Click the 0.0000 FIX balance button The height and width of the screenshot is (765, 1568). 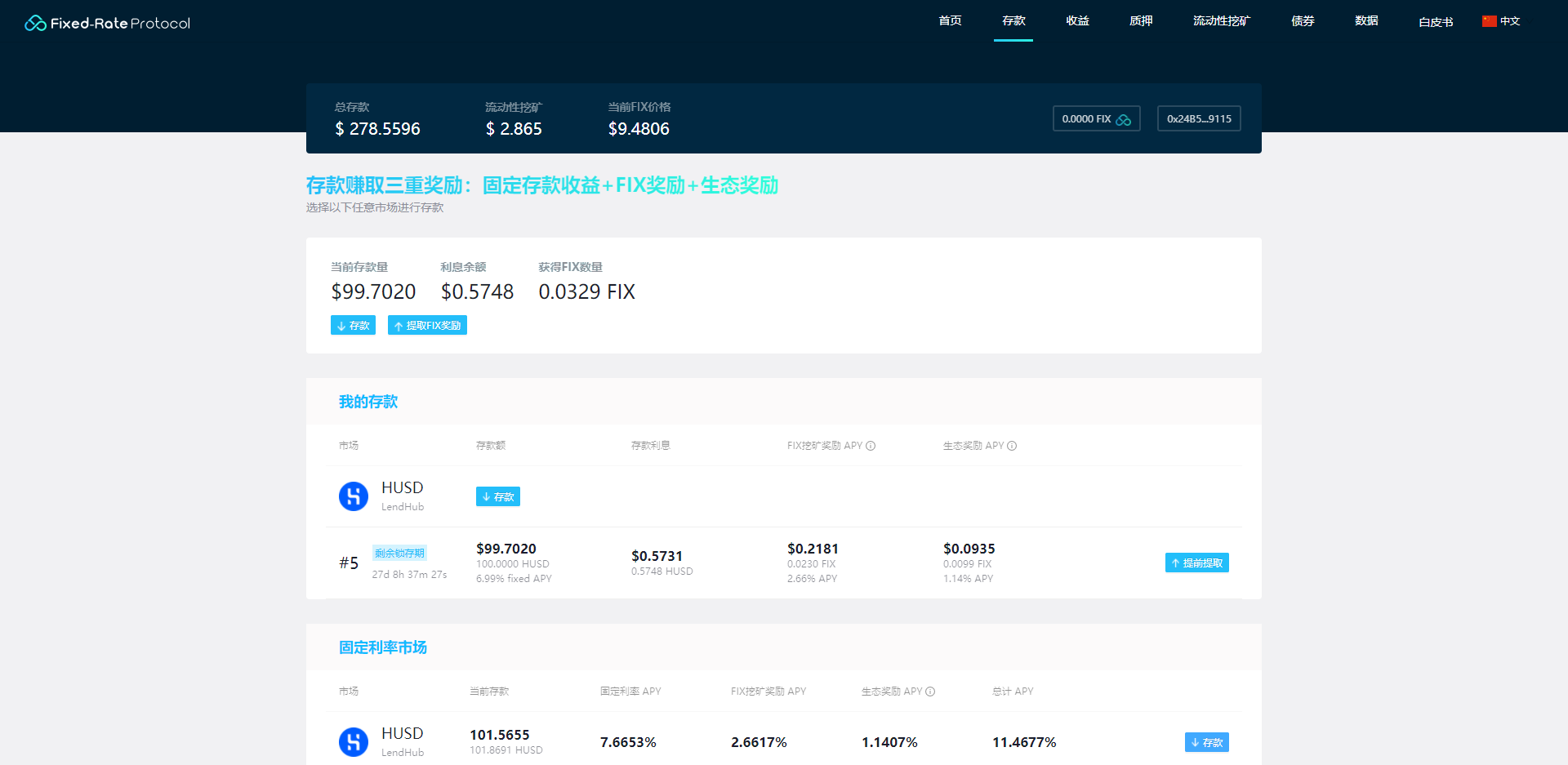point(1096,118)
